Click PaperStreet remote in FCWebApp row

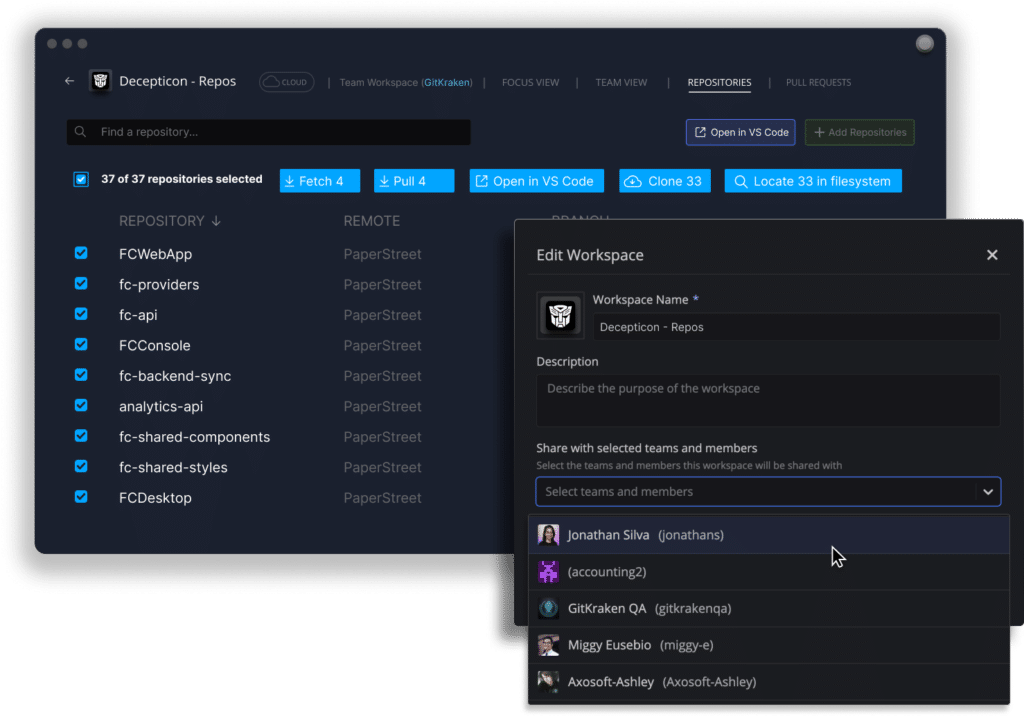point(382,254)
